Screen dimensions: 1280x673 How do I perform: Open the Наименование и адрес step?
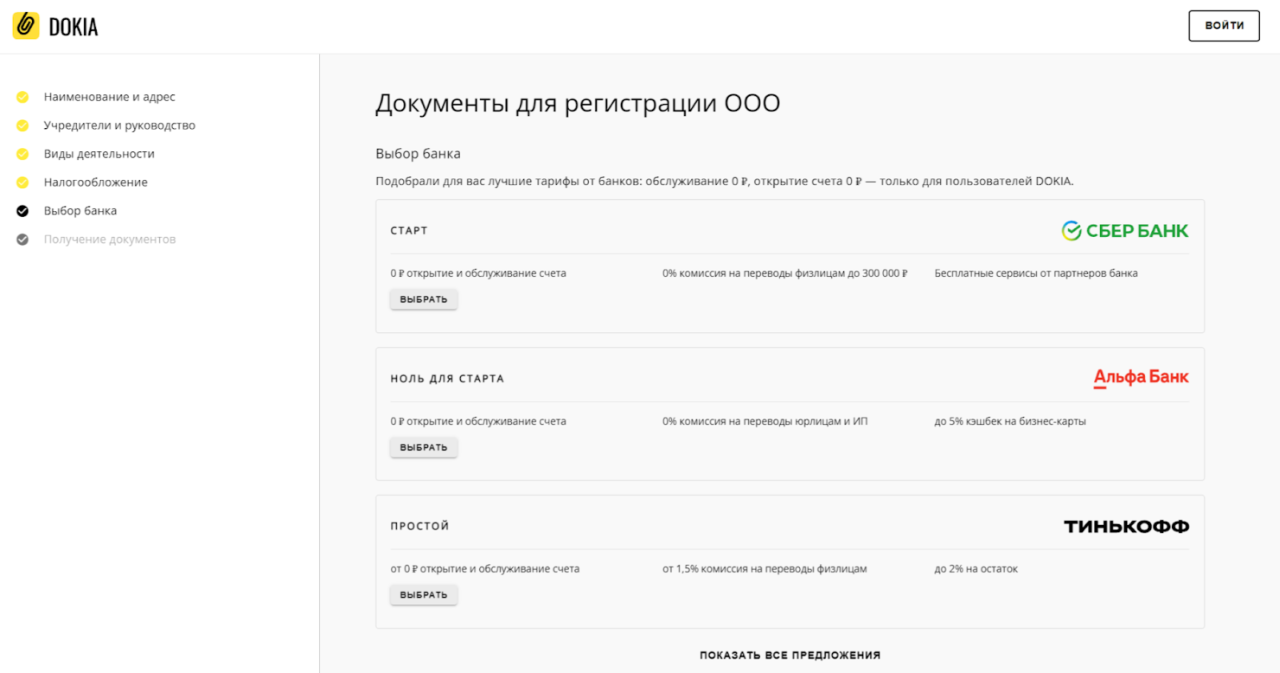(109, 97)
